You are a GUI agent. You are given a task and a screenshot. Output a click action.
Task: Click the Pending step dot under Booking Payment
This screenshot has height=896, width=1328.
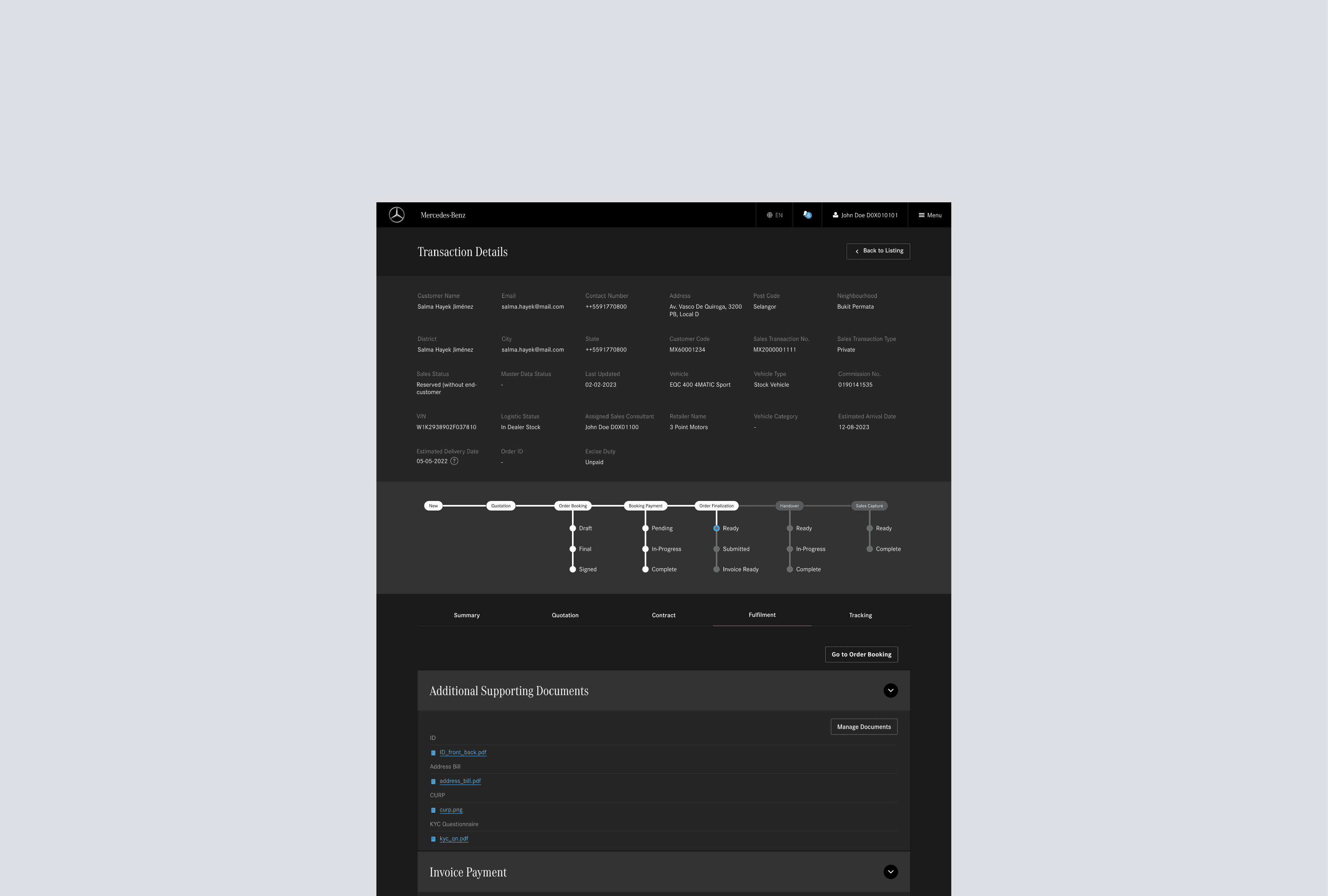(x=645, y=528)
